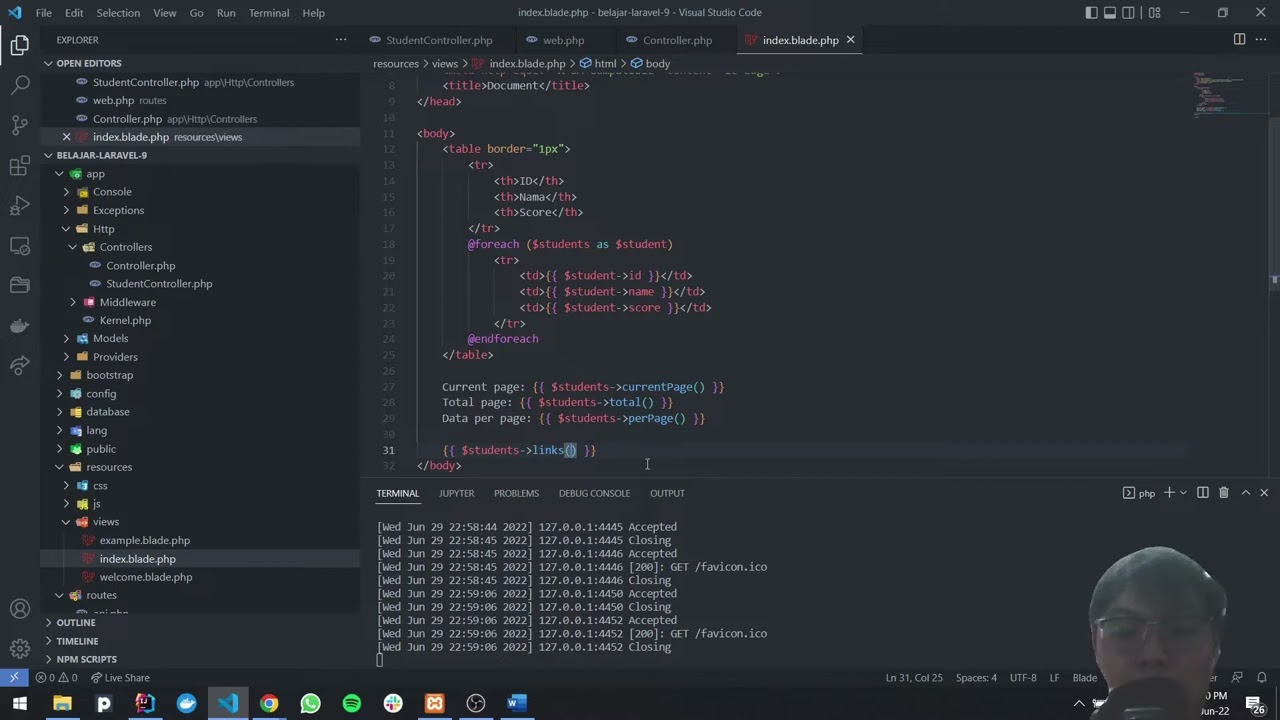The width and height of the screenshot is (1280, 720).
Task: Open the File menu
Action: coord(44,13)
